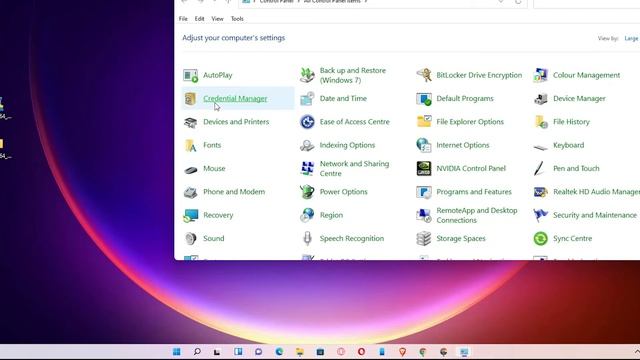Open taskbar Search magnifier
The width and height of the screenshot is (640, 360).
[197, 351]
